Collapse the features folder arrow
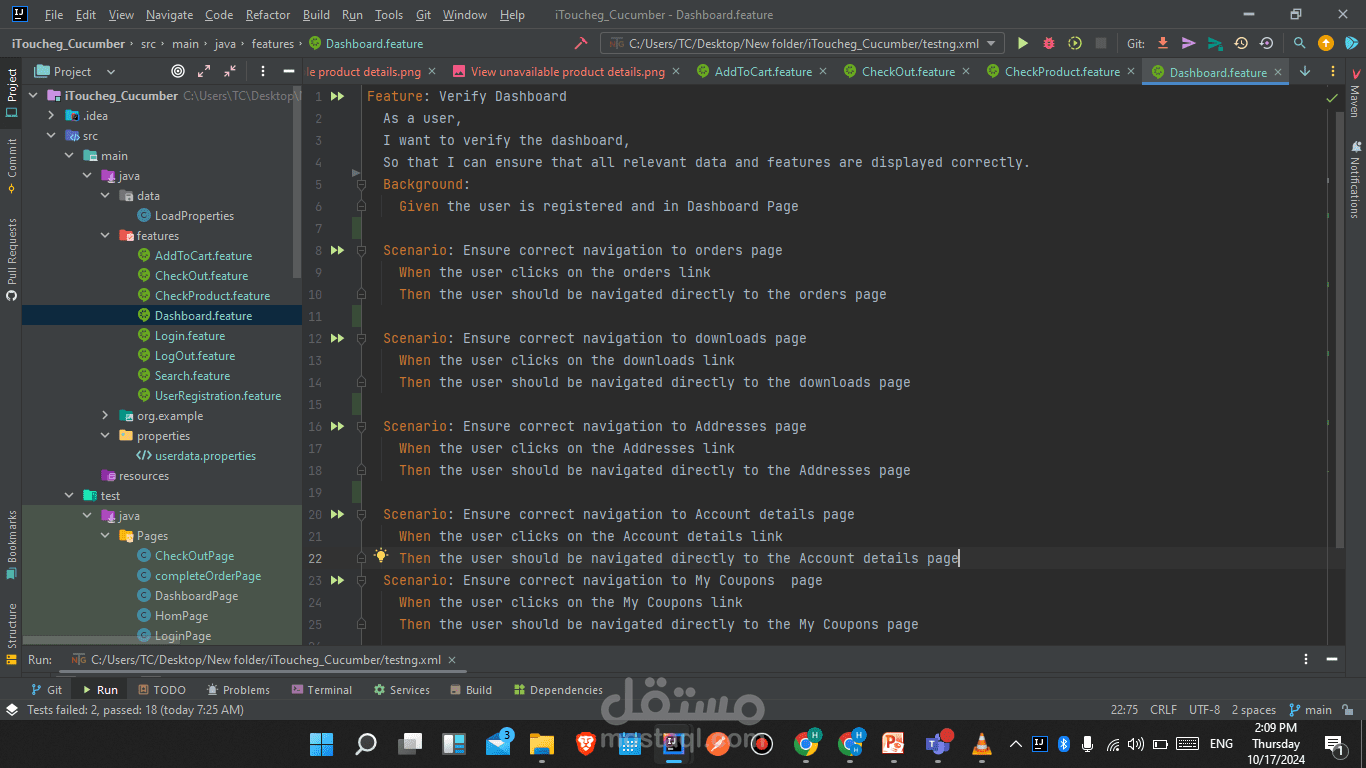This screenshot has width=1366, height=768. pyautogui.click(x=105, y=236)
